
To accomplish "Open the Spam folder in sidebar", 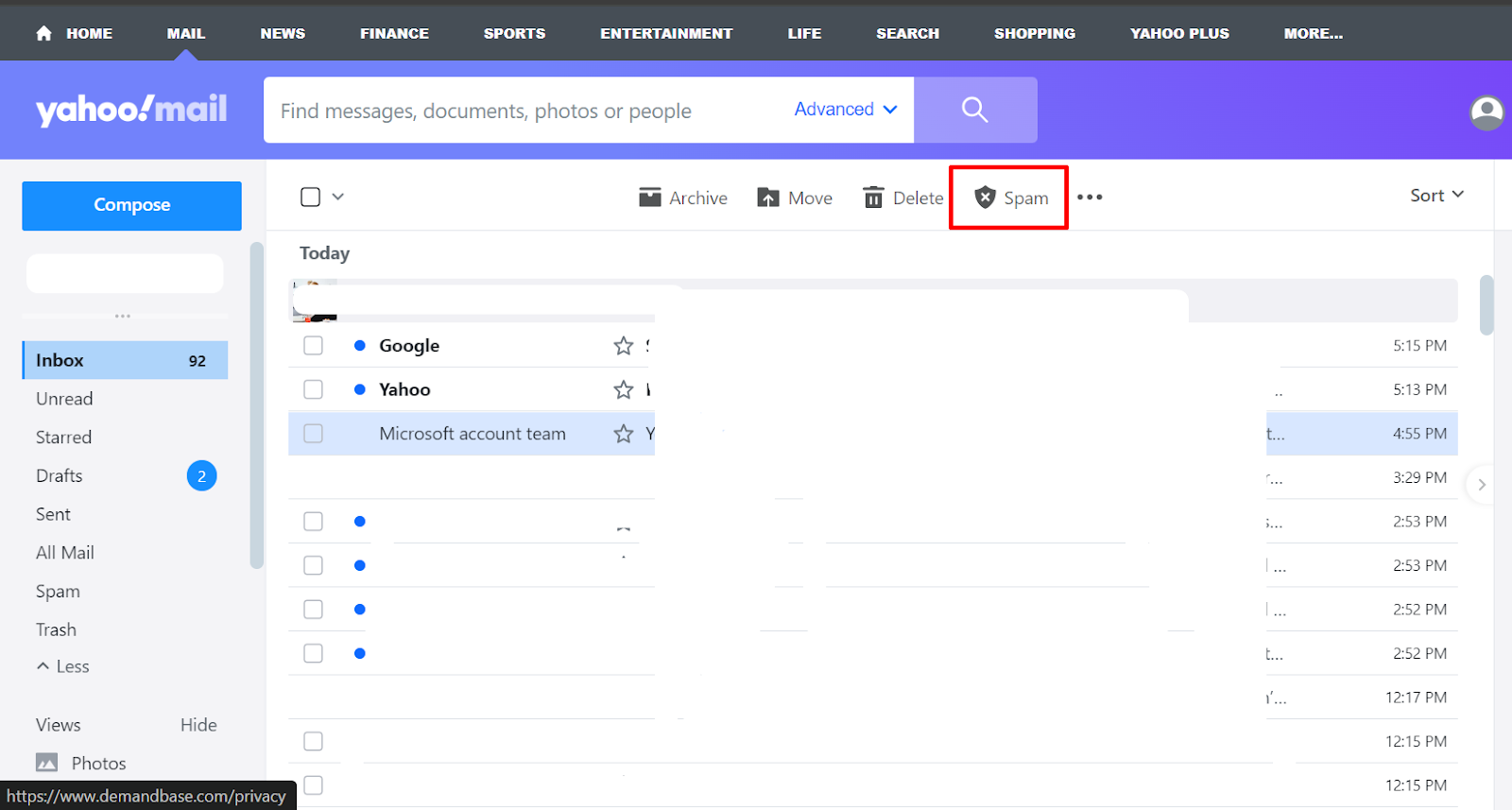I will tap(58, 592).
